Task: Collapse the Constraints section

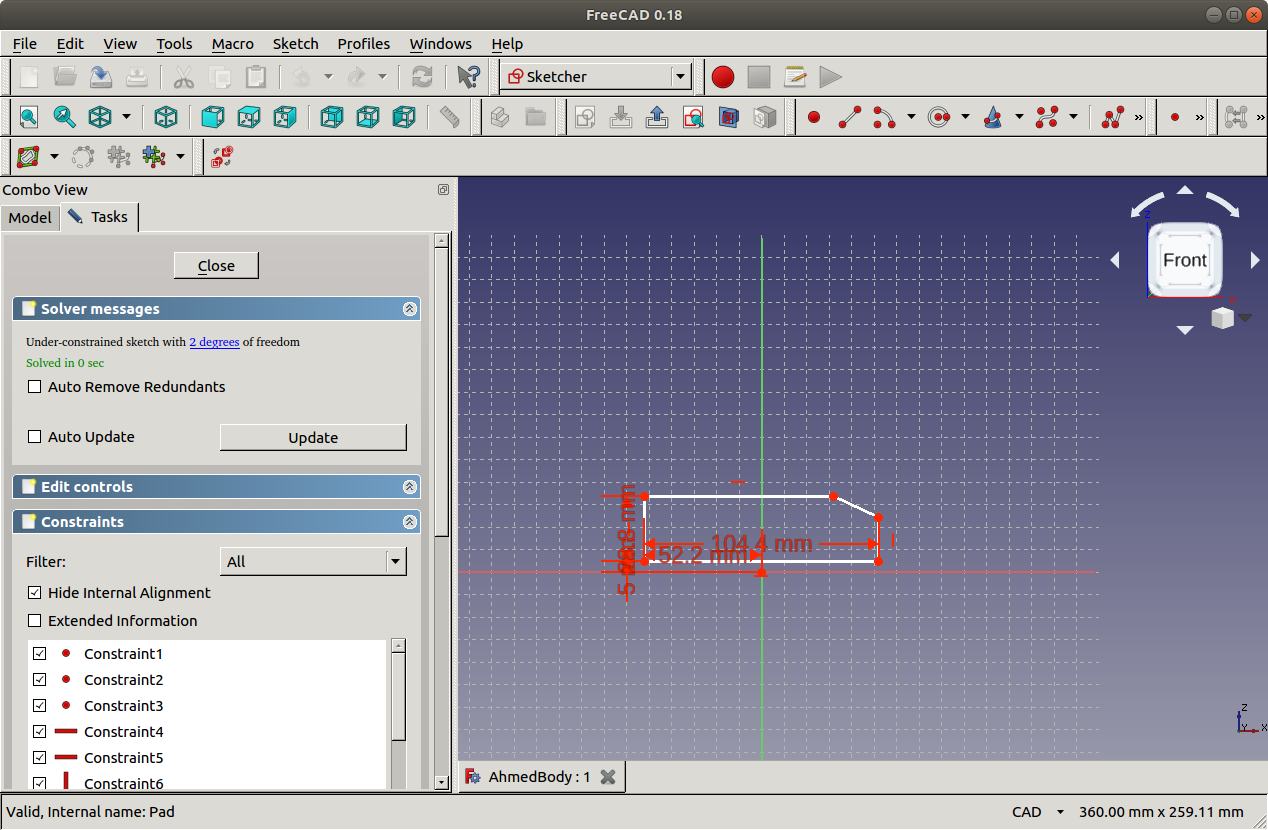Action: 409,522
